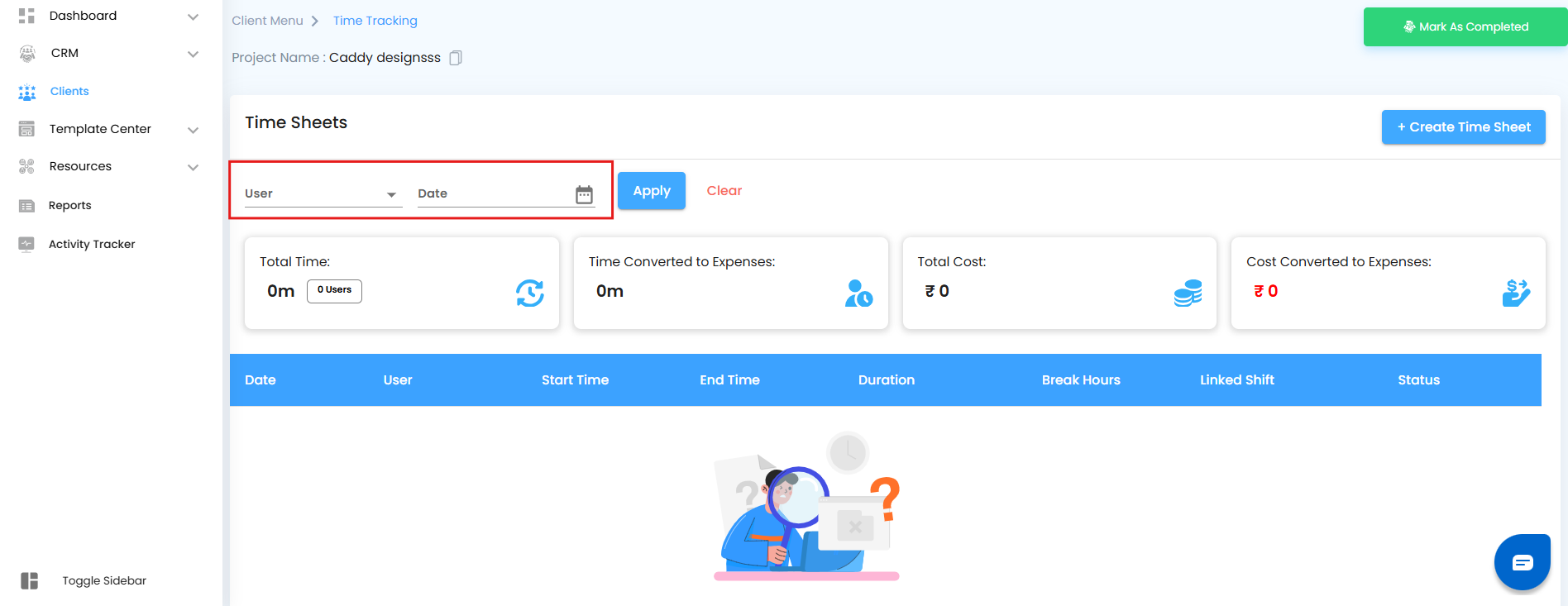Click the Client Menu breadcrumb
The height and width of the screenshot is (606, 1568).
(x=267, y=21)
